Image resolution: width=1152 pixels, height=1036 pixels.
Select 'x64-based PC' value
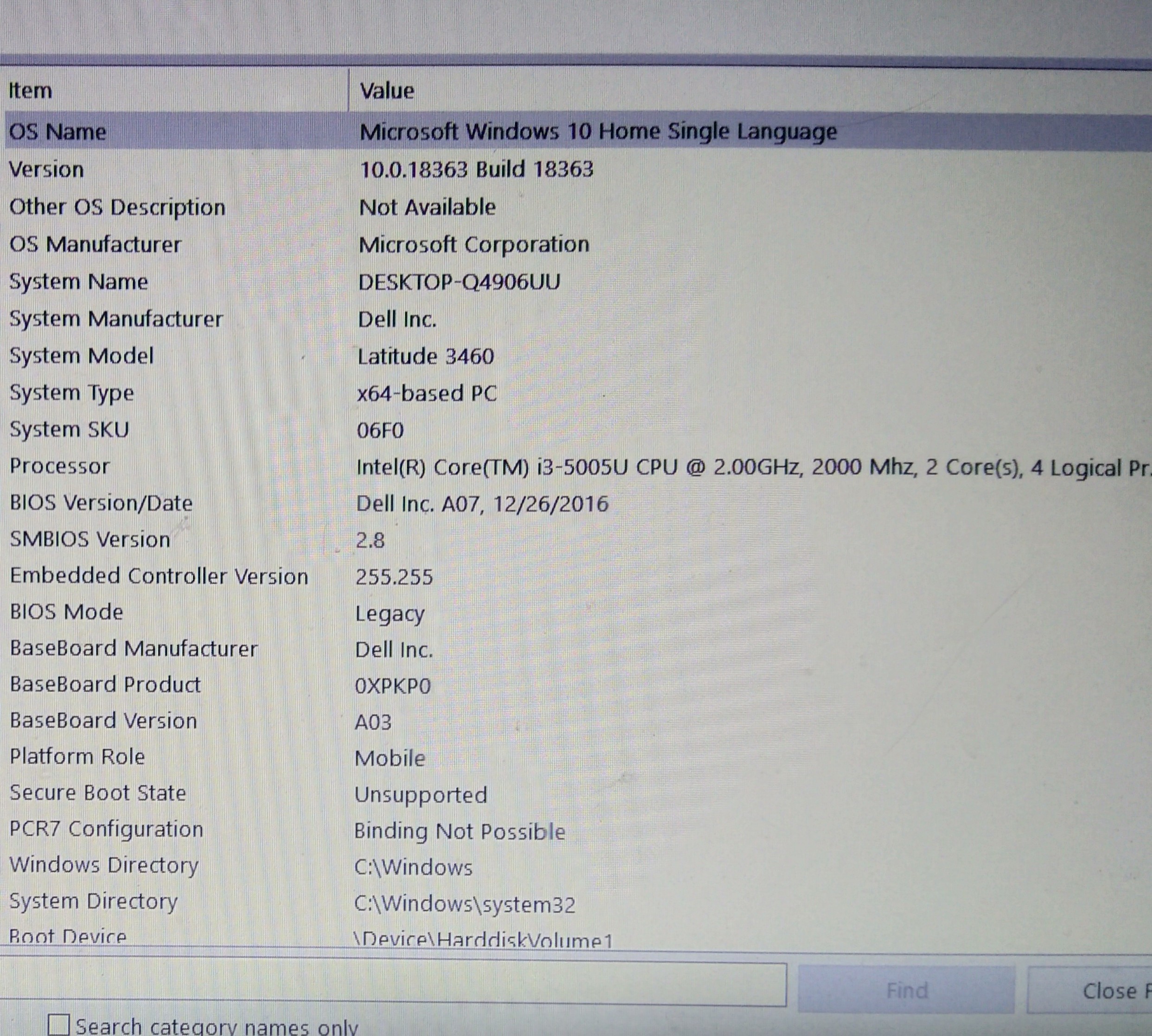coord(426,393)
